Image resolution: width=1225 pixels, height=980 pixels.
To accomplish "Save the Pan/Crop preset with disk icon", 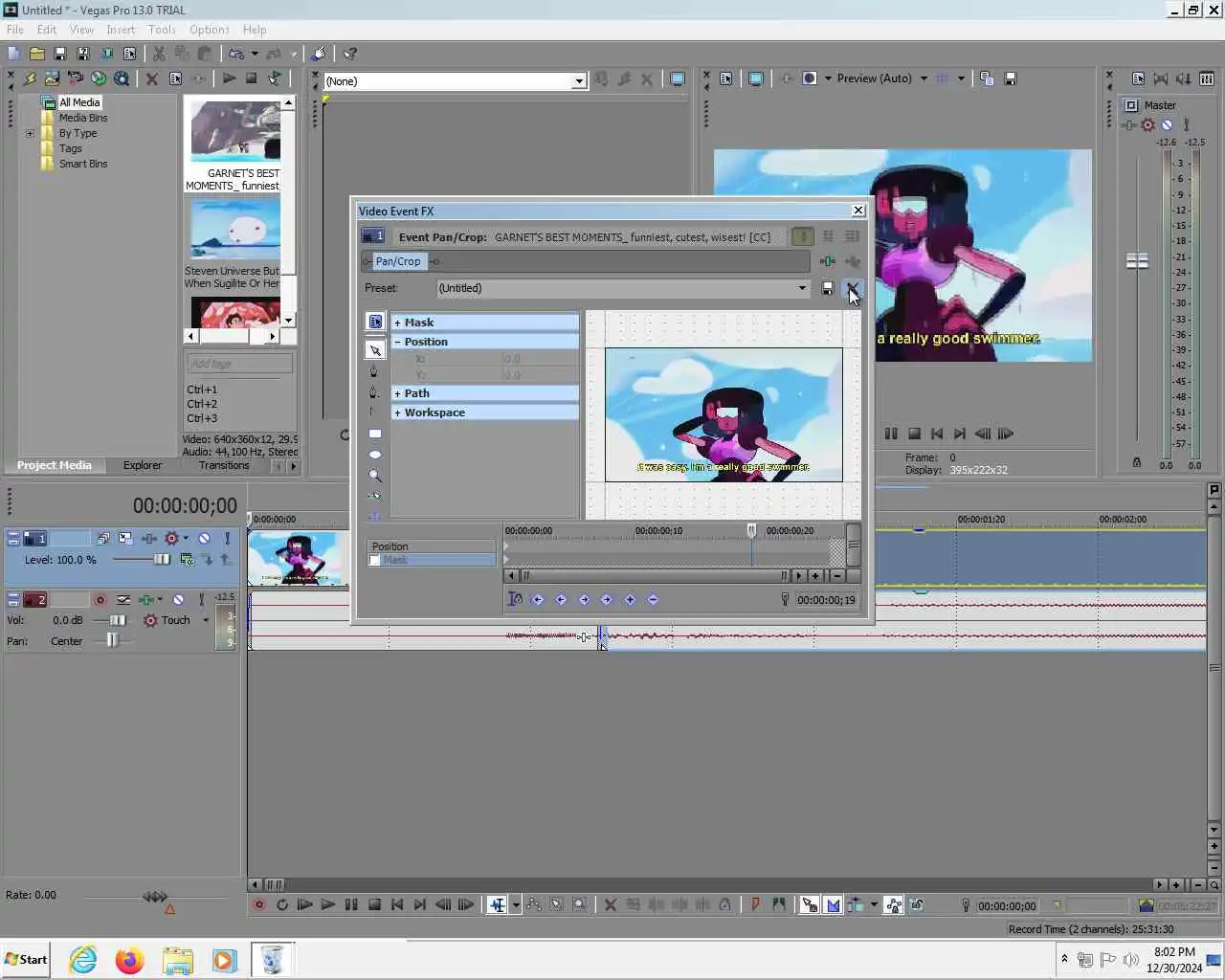I will click(x=828, y=288).
